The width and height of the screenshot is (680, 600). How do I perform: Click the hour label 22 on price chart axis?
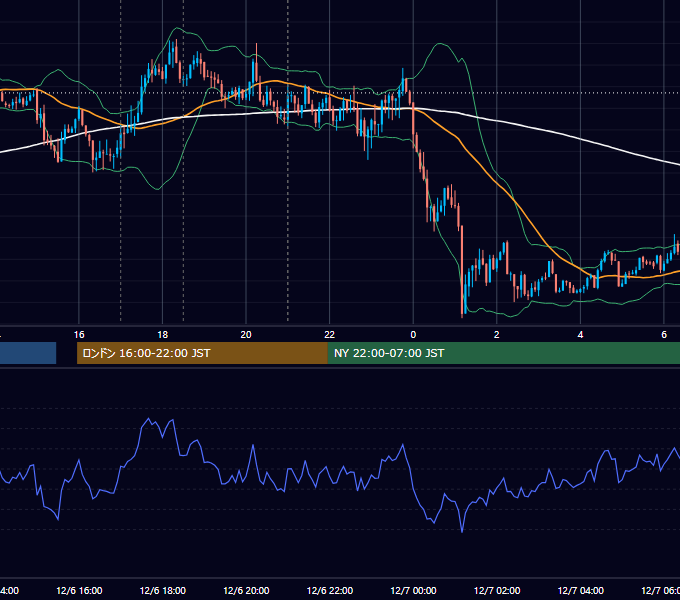pos(330,335)
